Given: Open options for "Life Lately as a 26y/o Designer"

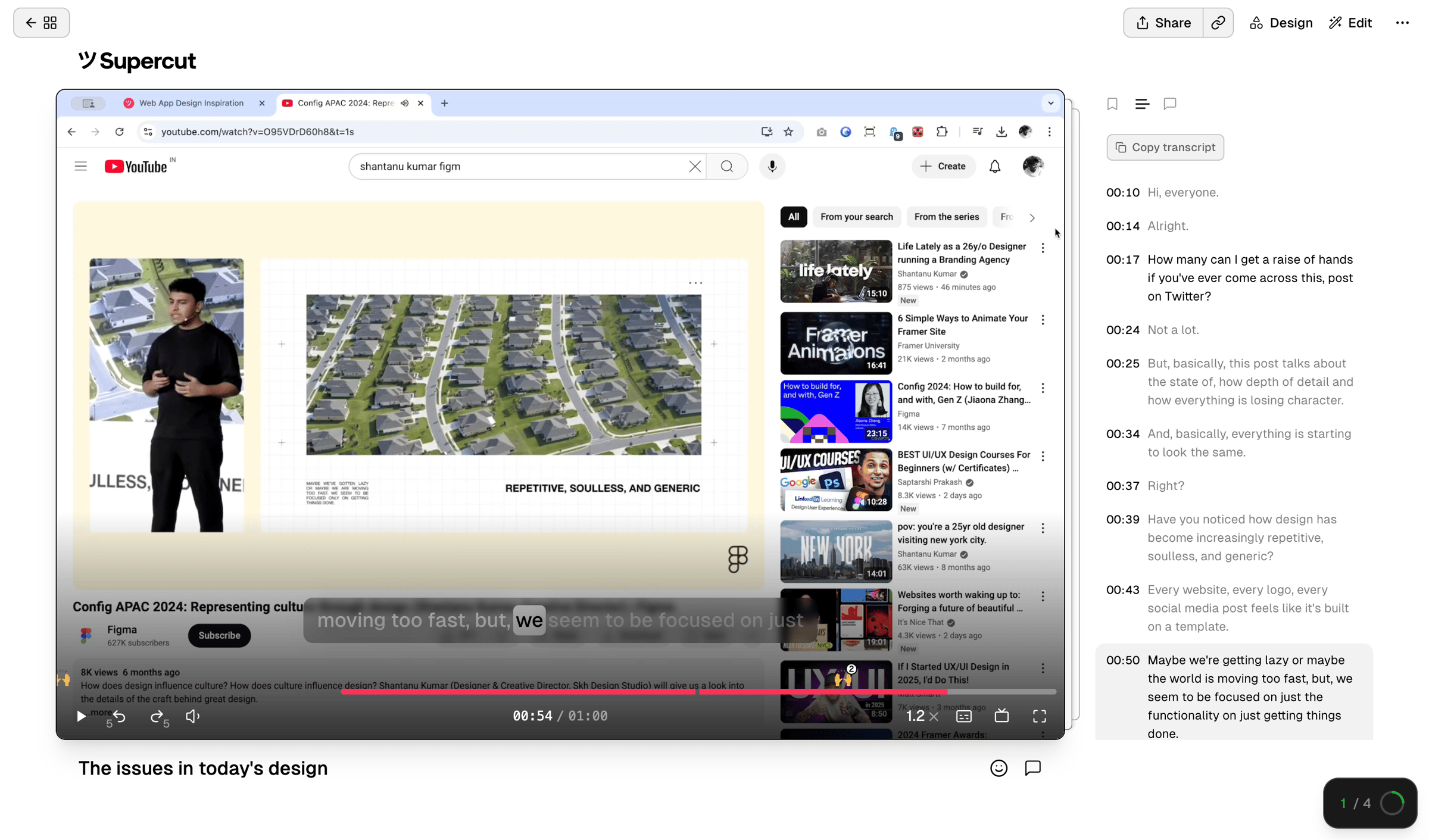Looking at the screenshot, I should [x=1043, y=248].
